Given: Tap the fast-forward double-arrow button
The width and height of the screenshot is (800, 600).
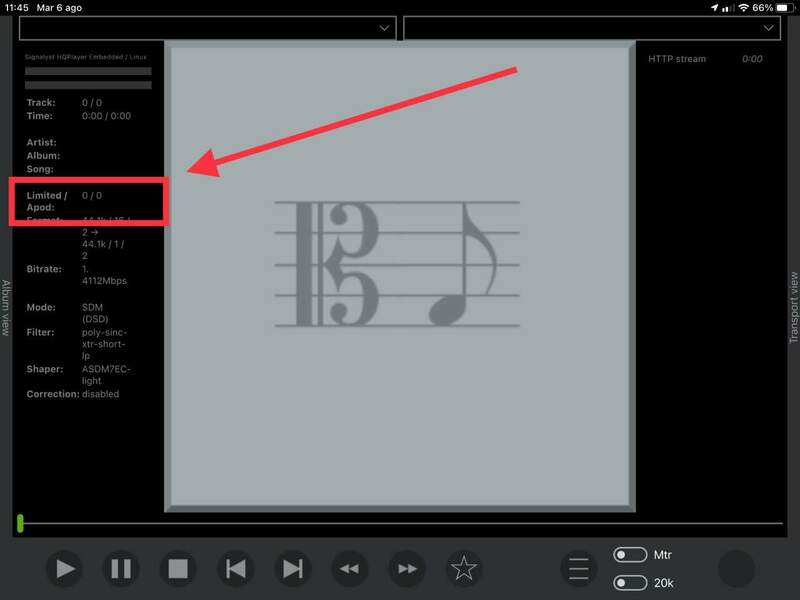Looking at the screenshot, I should click(407, 569).
